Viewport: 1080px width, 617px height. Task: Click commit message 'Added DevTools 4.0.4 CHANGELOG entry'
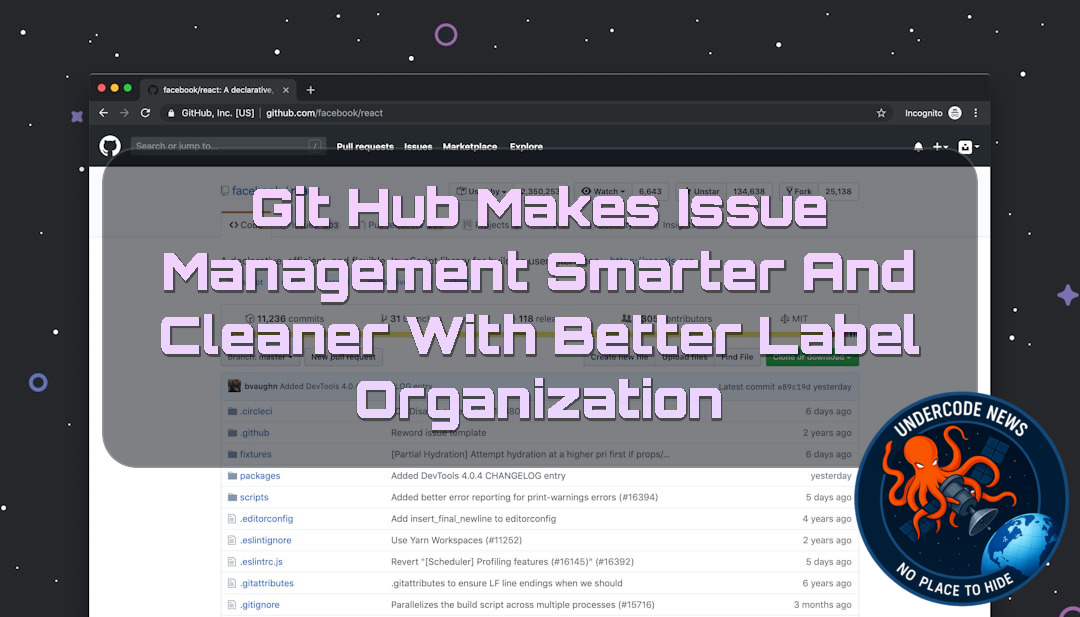478,476
